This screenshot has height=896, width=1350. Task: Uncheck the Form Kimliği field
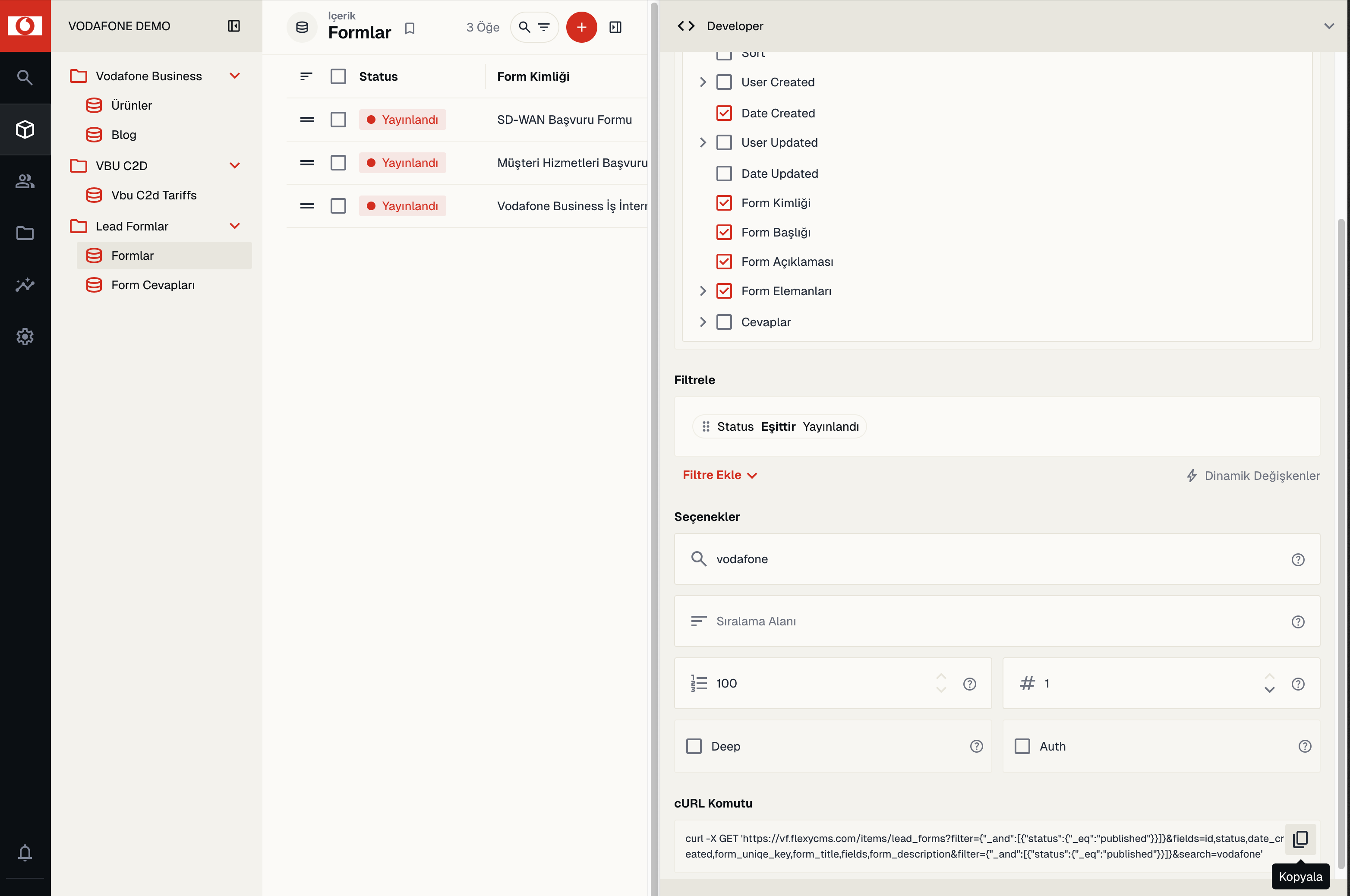click(724, 203)
